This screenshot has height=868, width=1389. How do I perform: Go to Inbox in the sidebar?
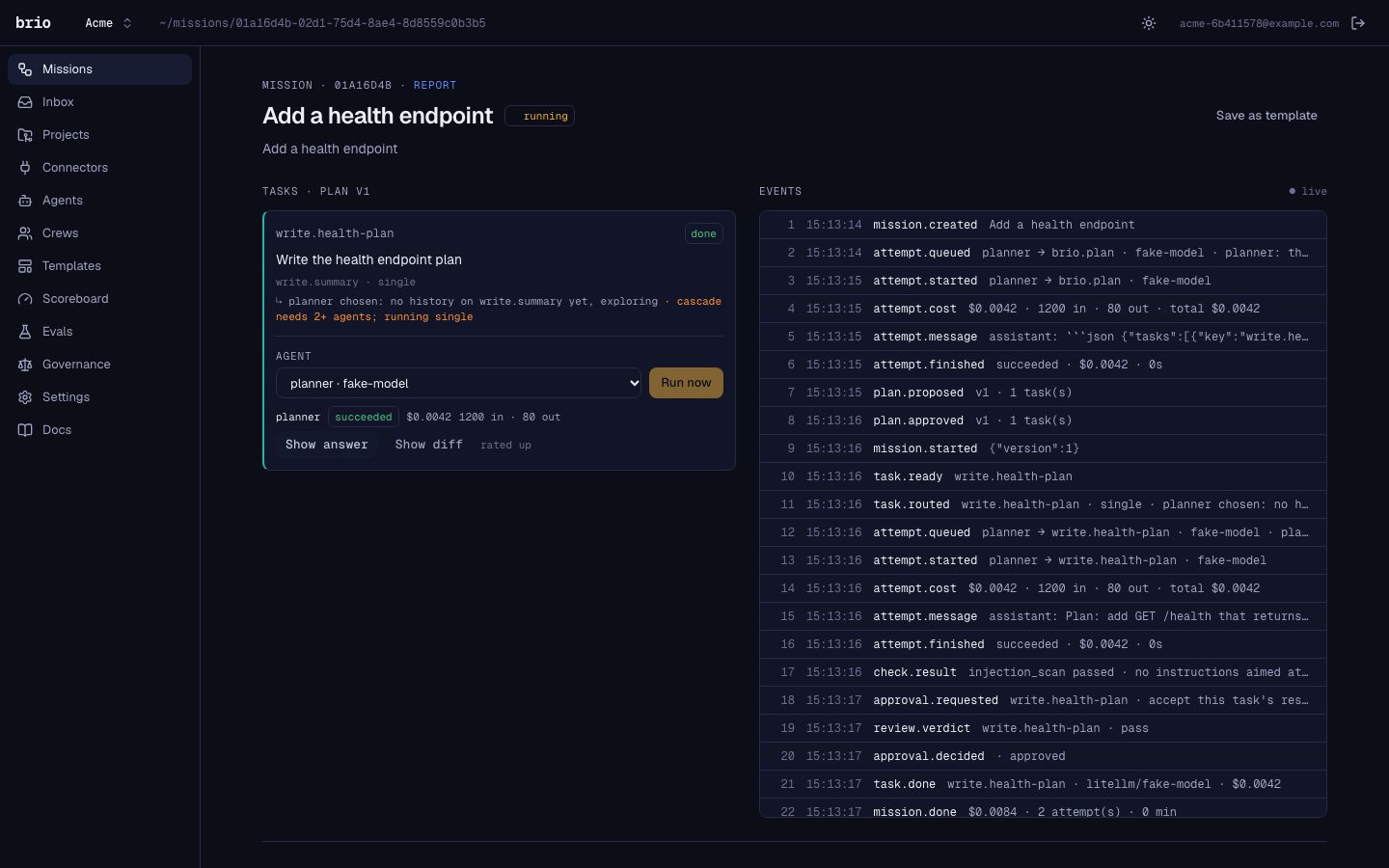click(99, 102)
